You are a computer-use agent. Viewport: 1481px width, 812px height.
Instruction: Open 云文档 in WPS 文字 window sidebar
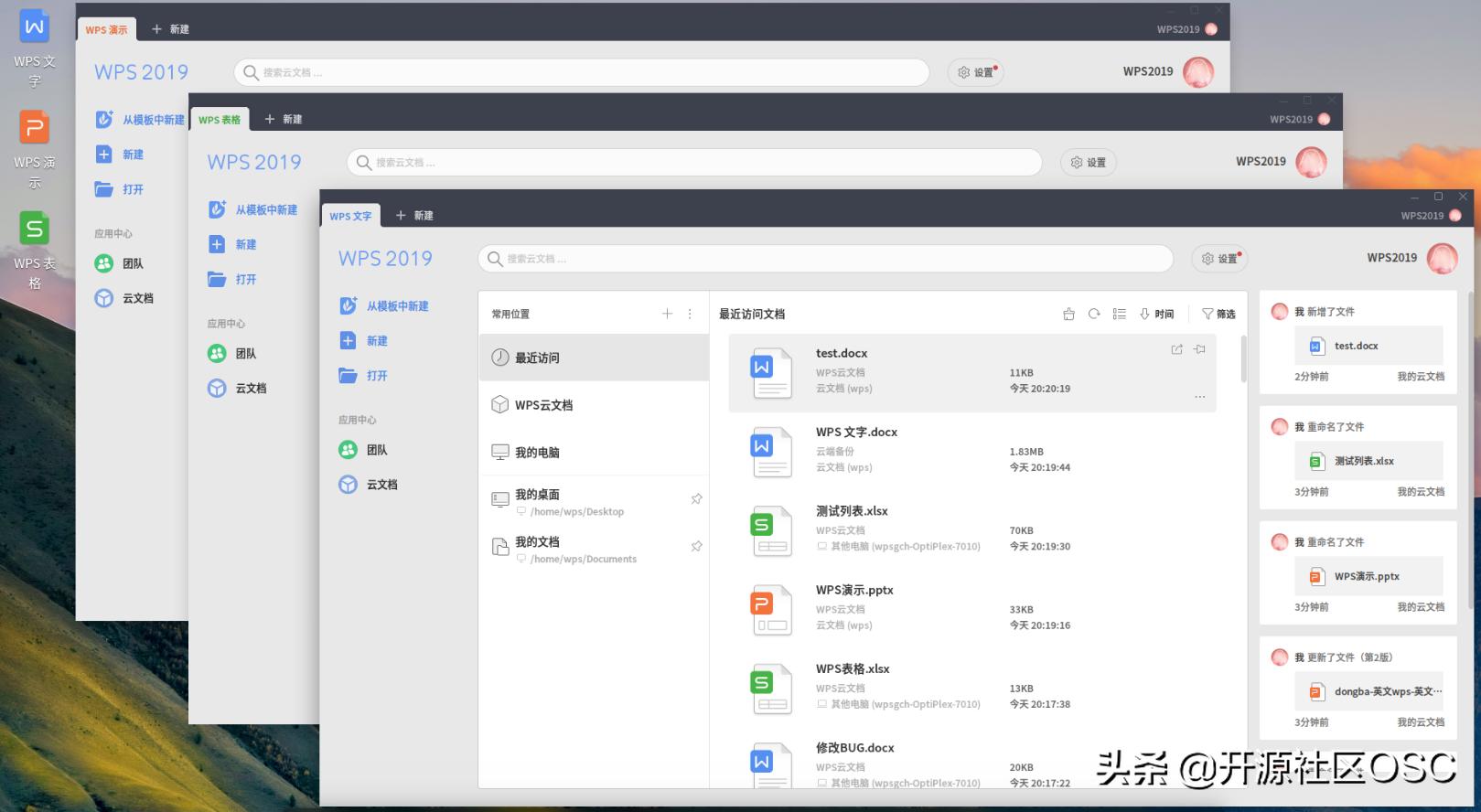368,485
